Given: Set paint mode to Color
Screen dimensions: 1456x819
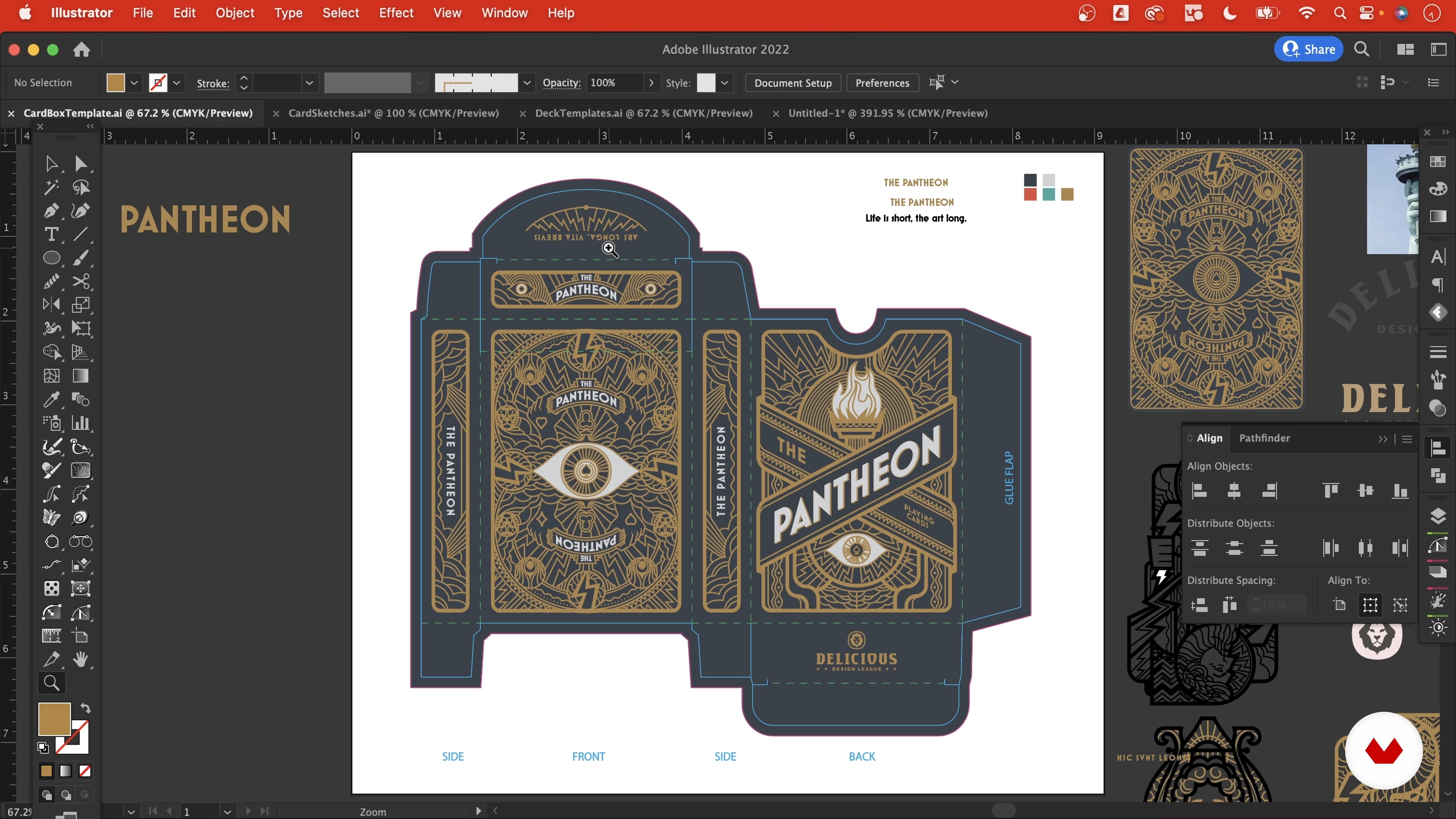Looking at the screenshot, I should pos(46,771).
